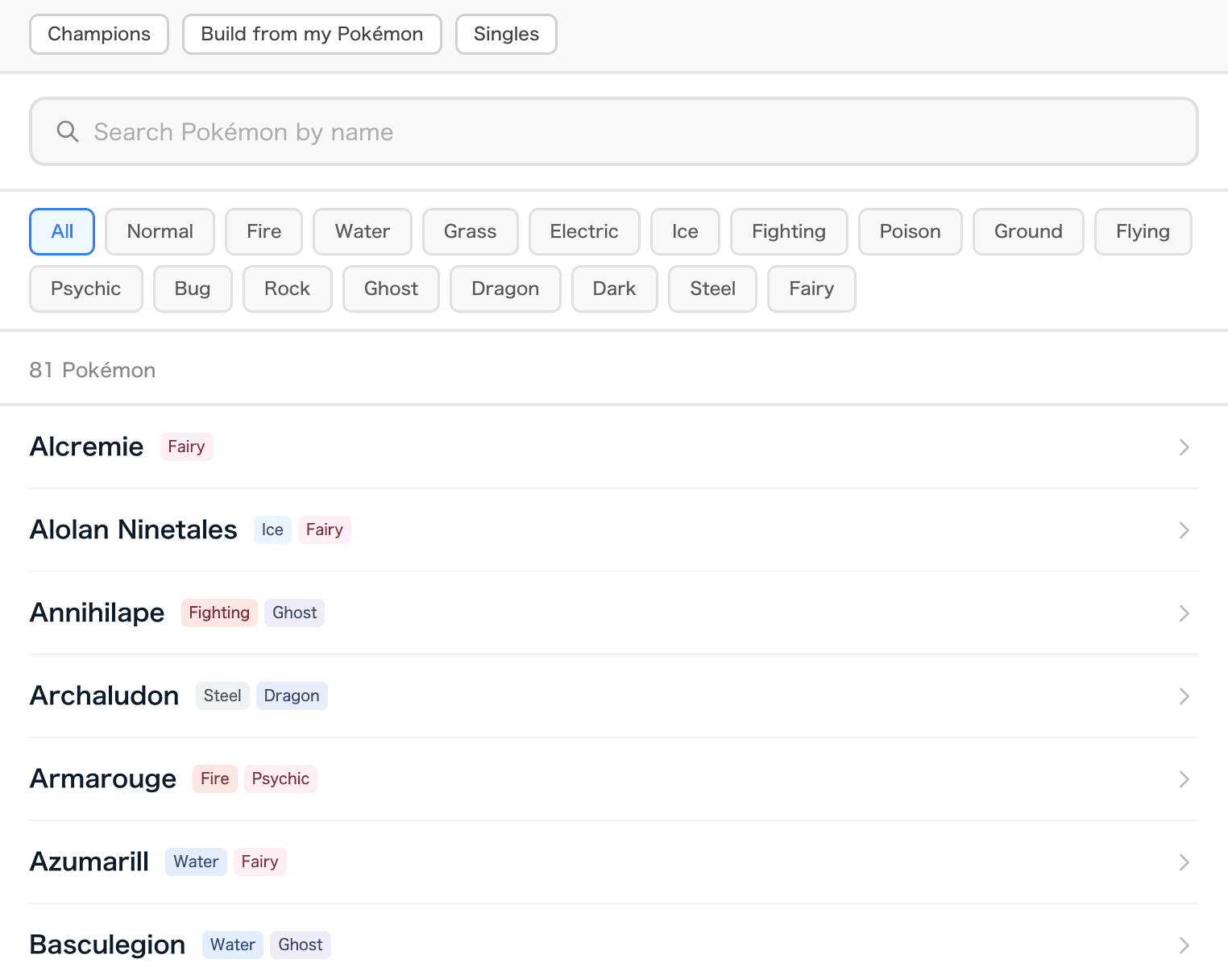The width and height of the screenshot is (1228, 980).
Task: Click the magnifier search icon
Action: tap(68, 131)
